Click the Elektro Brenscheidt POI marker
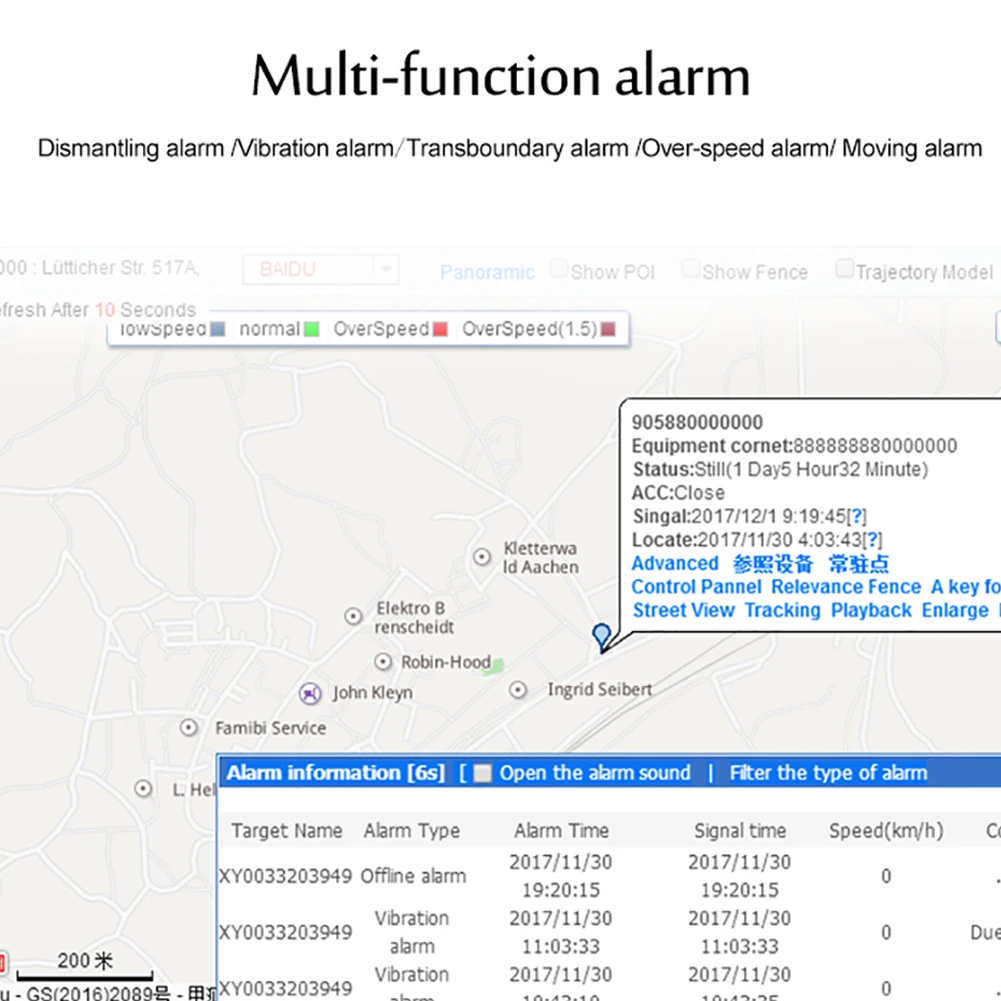 [353, 617]
